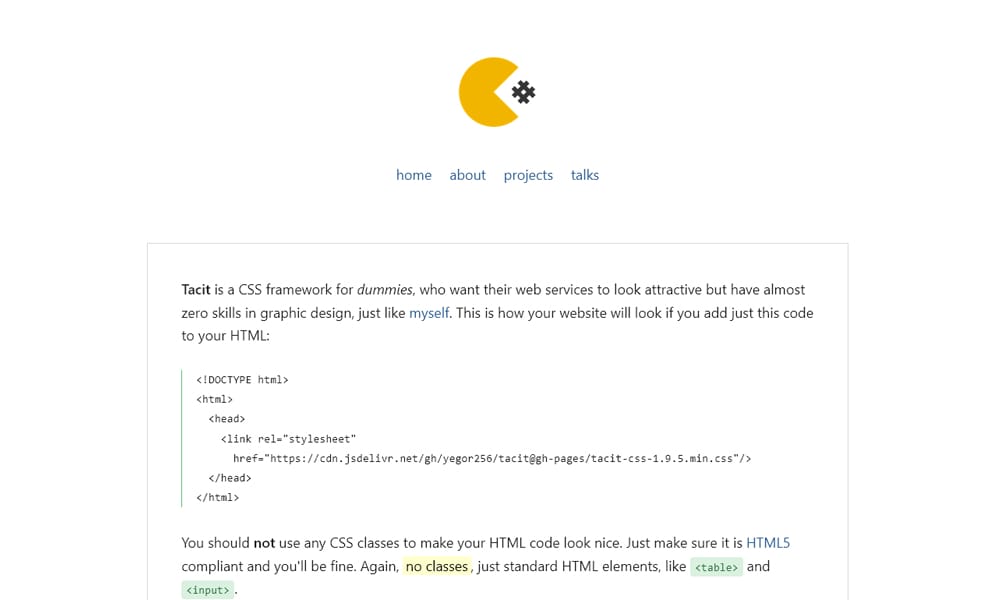This screenshot has height=600, width=1000.
Task: Open the home page link
Action: [414, 175]
